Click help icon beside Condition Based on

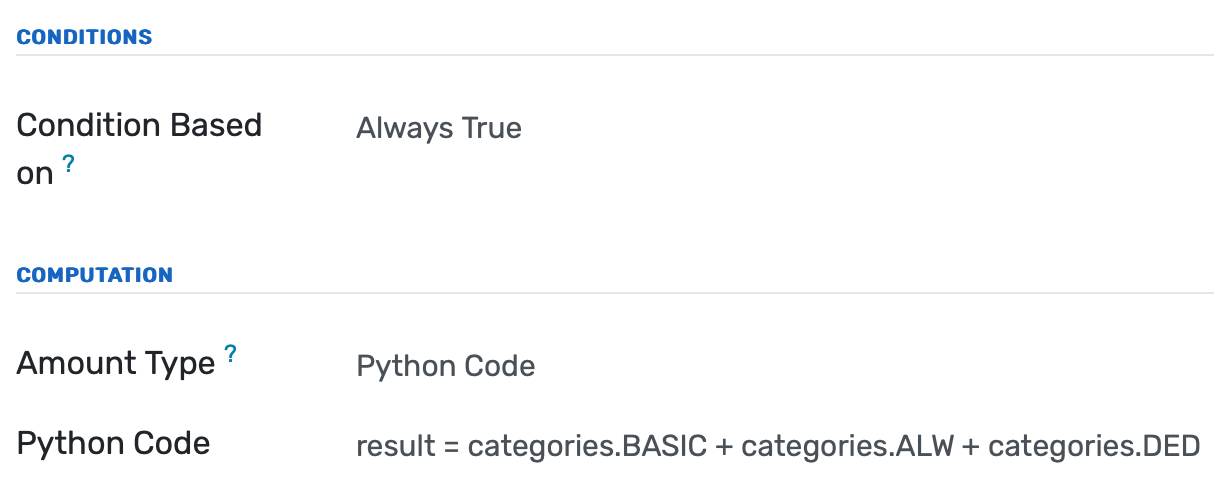tap(69, 164)
